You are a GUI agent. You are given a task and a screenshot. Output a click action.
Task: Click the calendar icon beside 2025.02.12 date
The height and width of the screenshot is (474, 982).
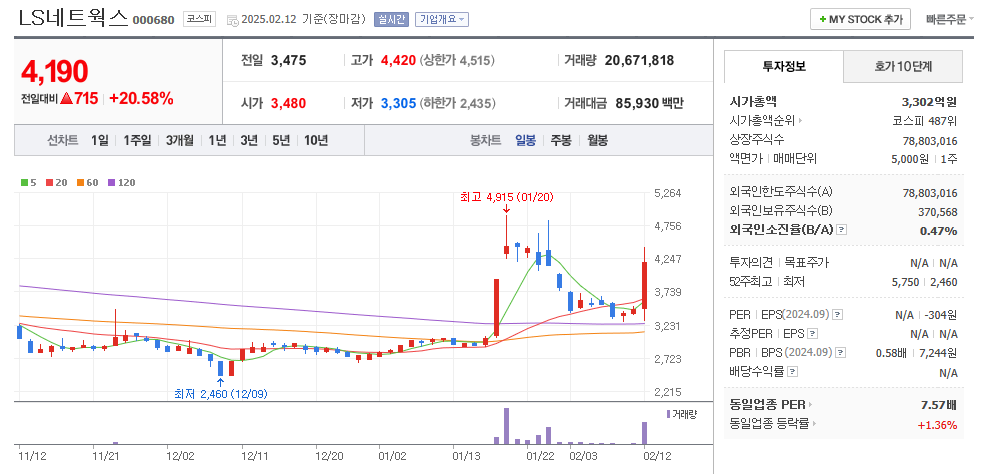(x=232, y=20)
